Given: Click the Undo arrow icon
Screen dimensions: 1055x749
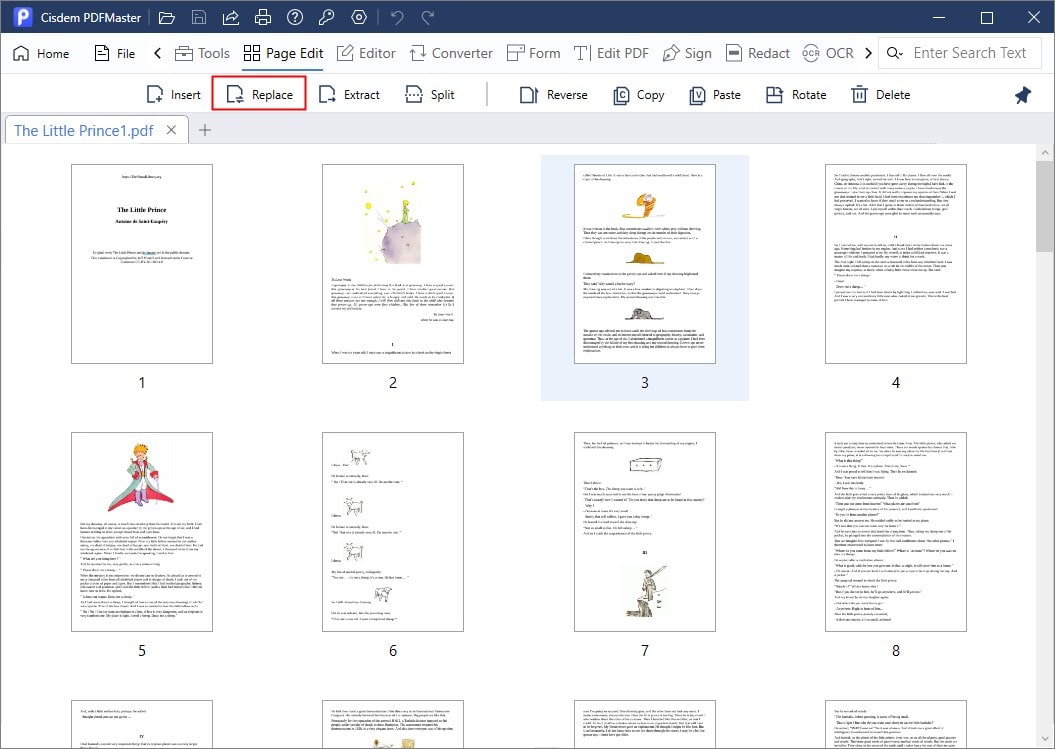Looking at the screenshot, I should 397,17.
